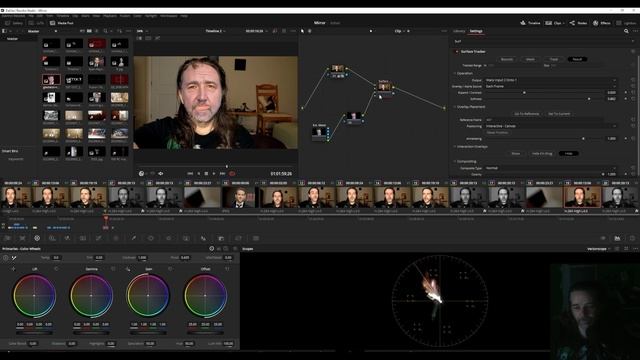
Task: Disable the Surface Tracker effect
Action: [x=457, y=52]
